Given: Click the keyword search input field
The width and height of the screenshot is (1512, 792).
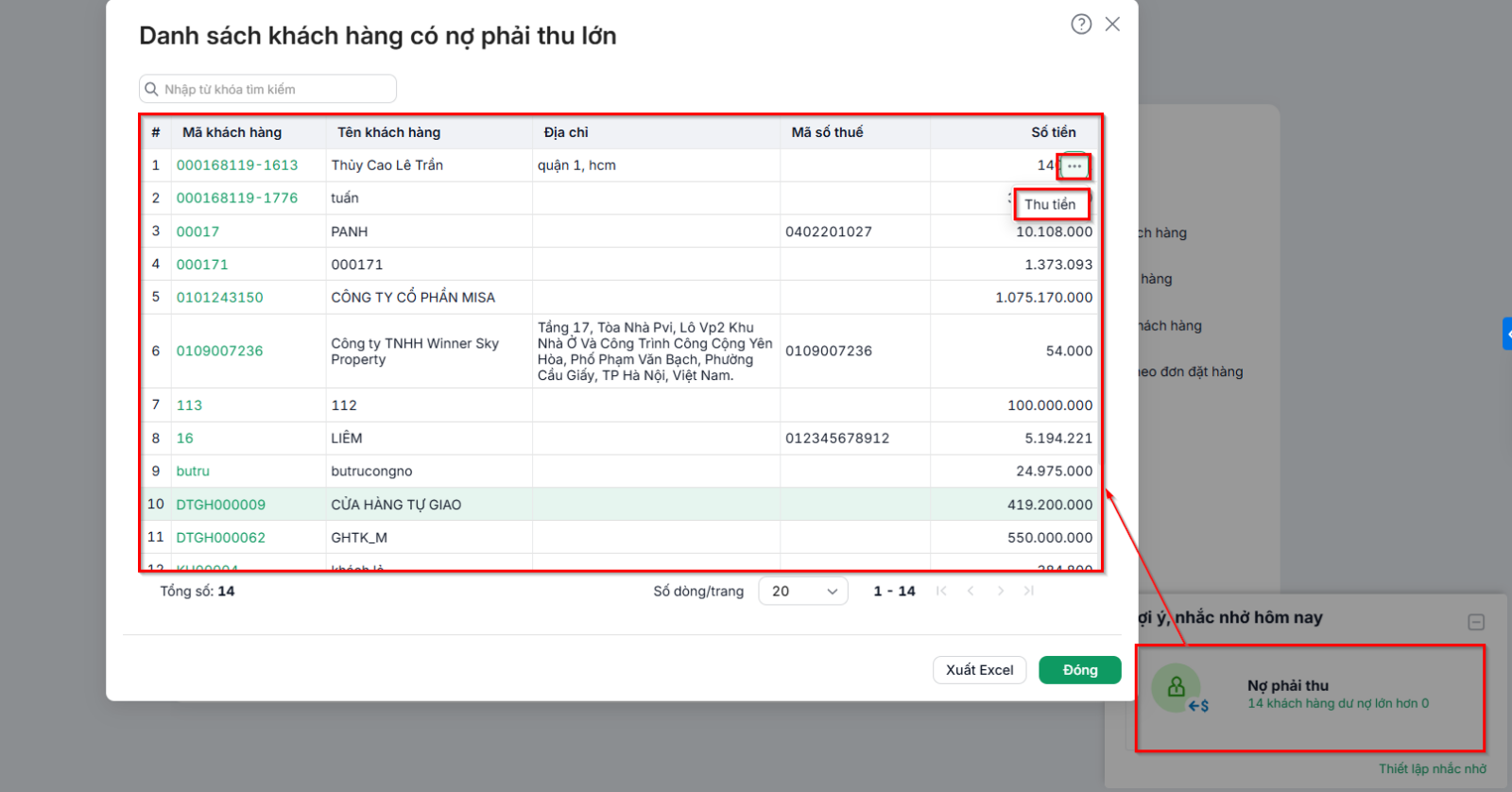Looking at the screenshot, I should [267, 89].
